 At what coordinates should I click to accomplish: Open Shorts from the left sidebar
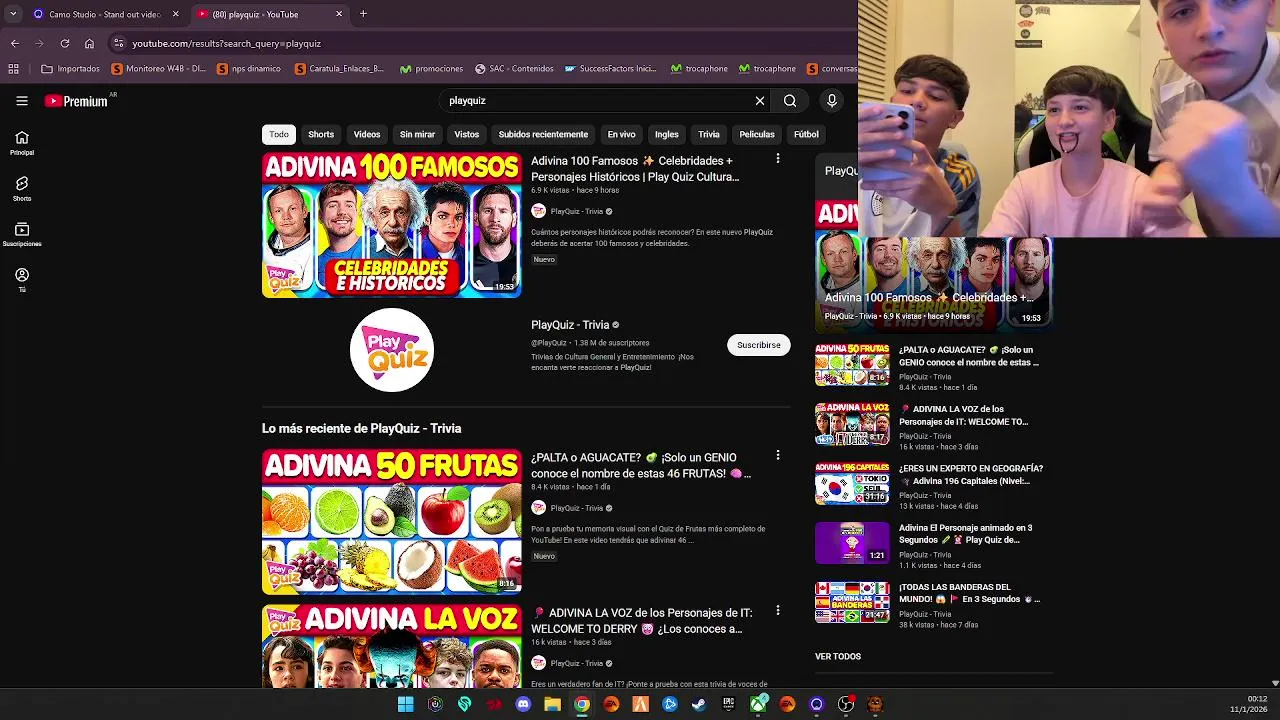22,189
